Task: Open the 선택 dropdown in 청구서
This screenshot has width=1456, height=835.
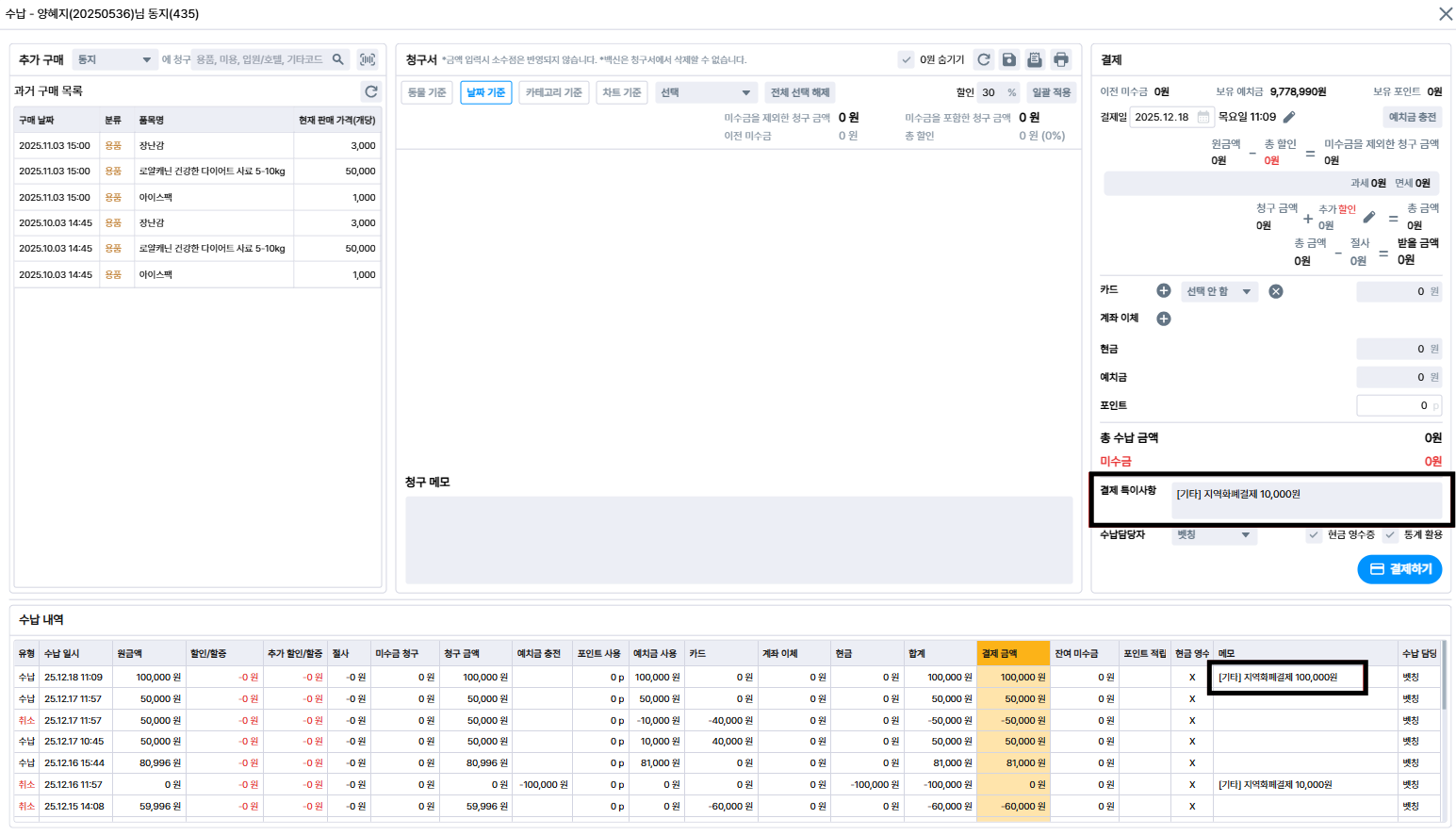Action: (705, 92)
